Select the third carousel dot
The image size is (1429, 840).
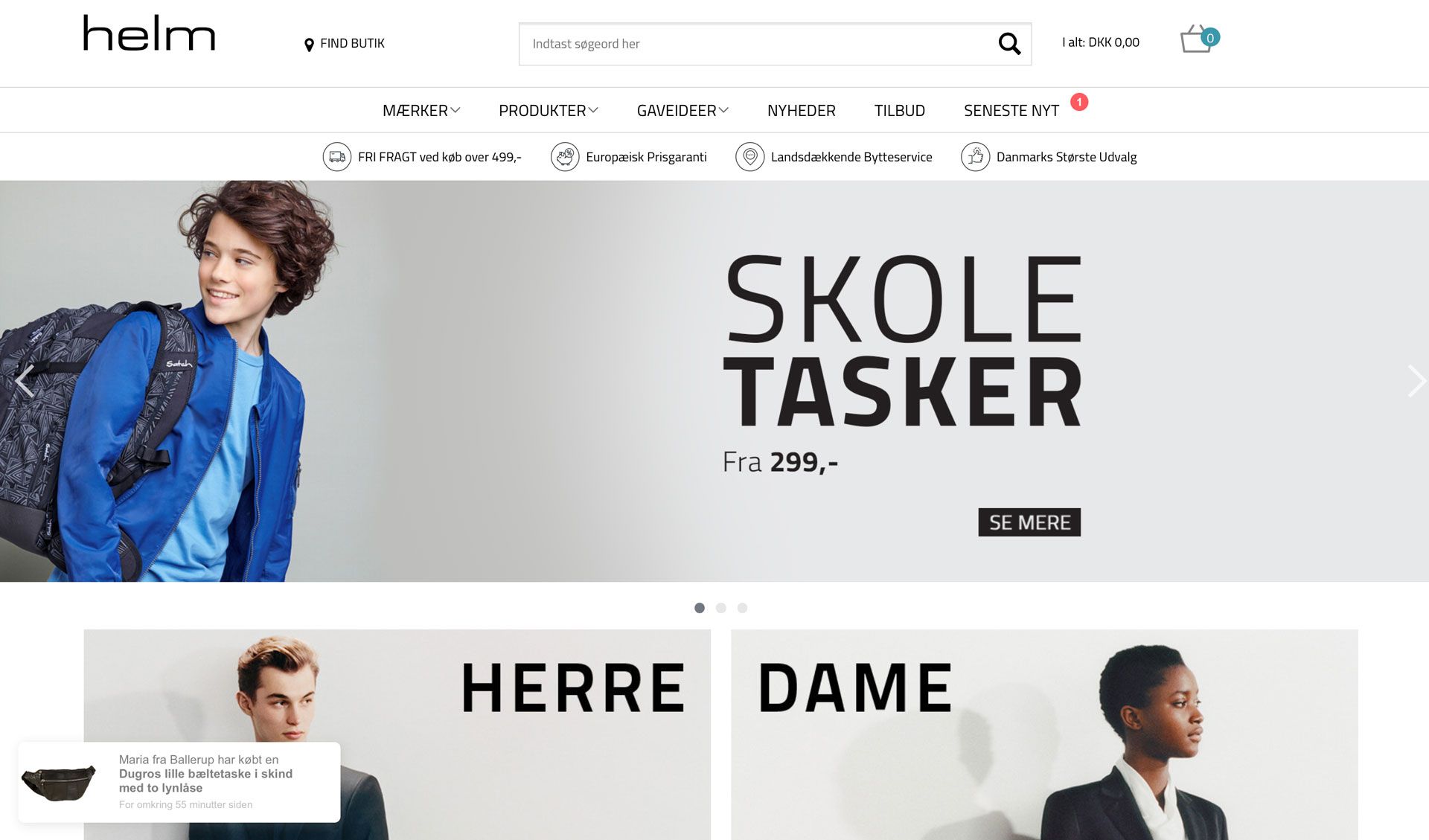pos(743,608)
